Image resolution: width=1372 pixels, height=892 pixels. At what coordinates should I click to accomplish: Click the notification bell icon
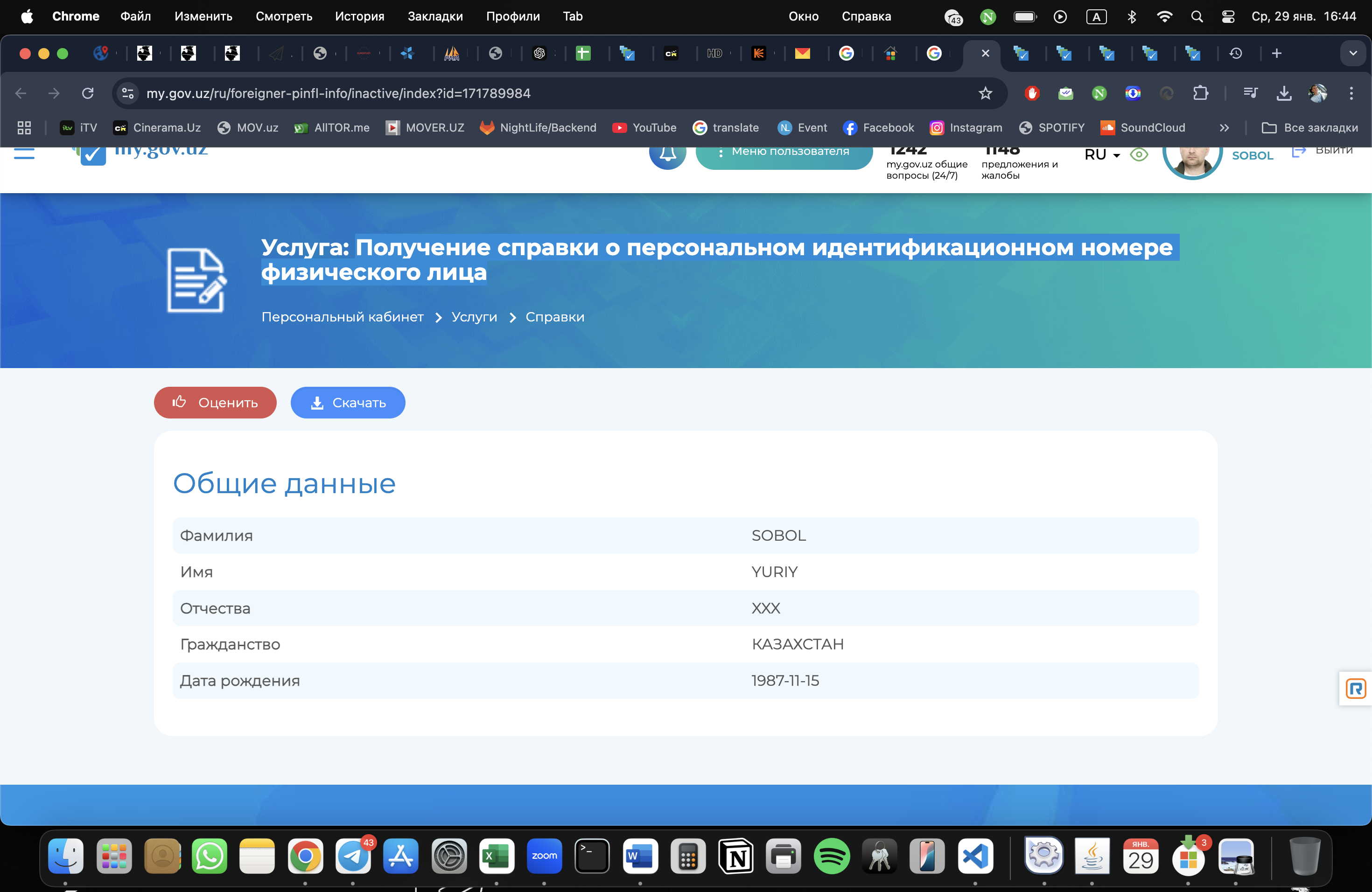667,154
